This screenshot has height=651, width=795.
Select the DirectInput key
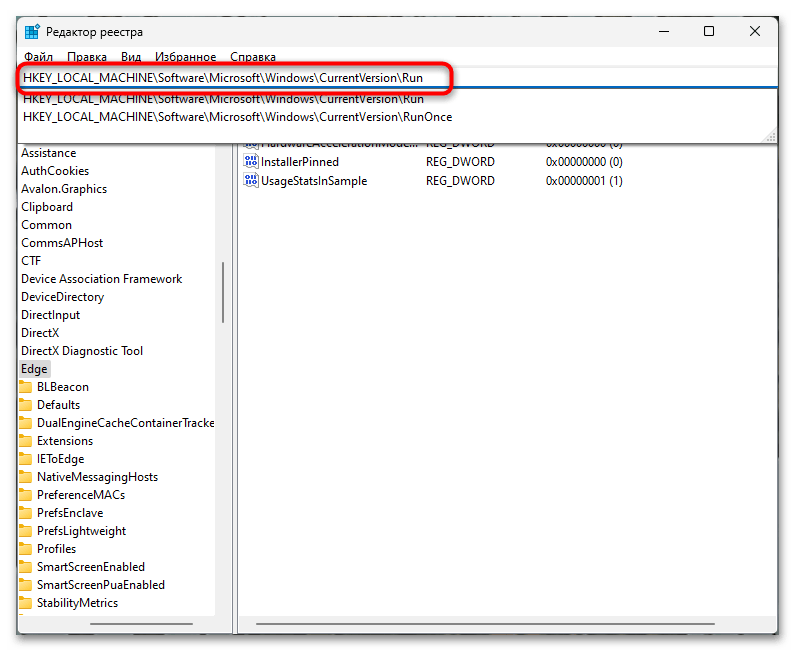tap(50, 315)
